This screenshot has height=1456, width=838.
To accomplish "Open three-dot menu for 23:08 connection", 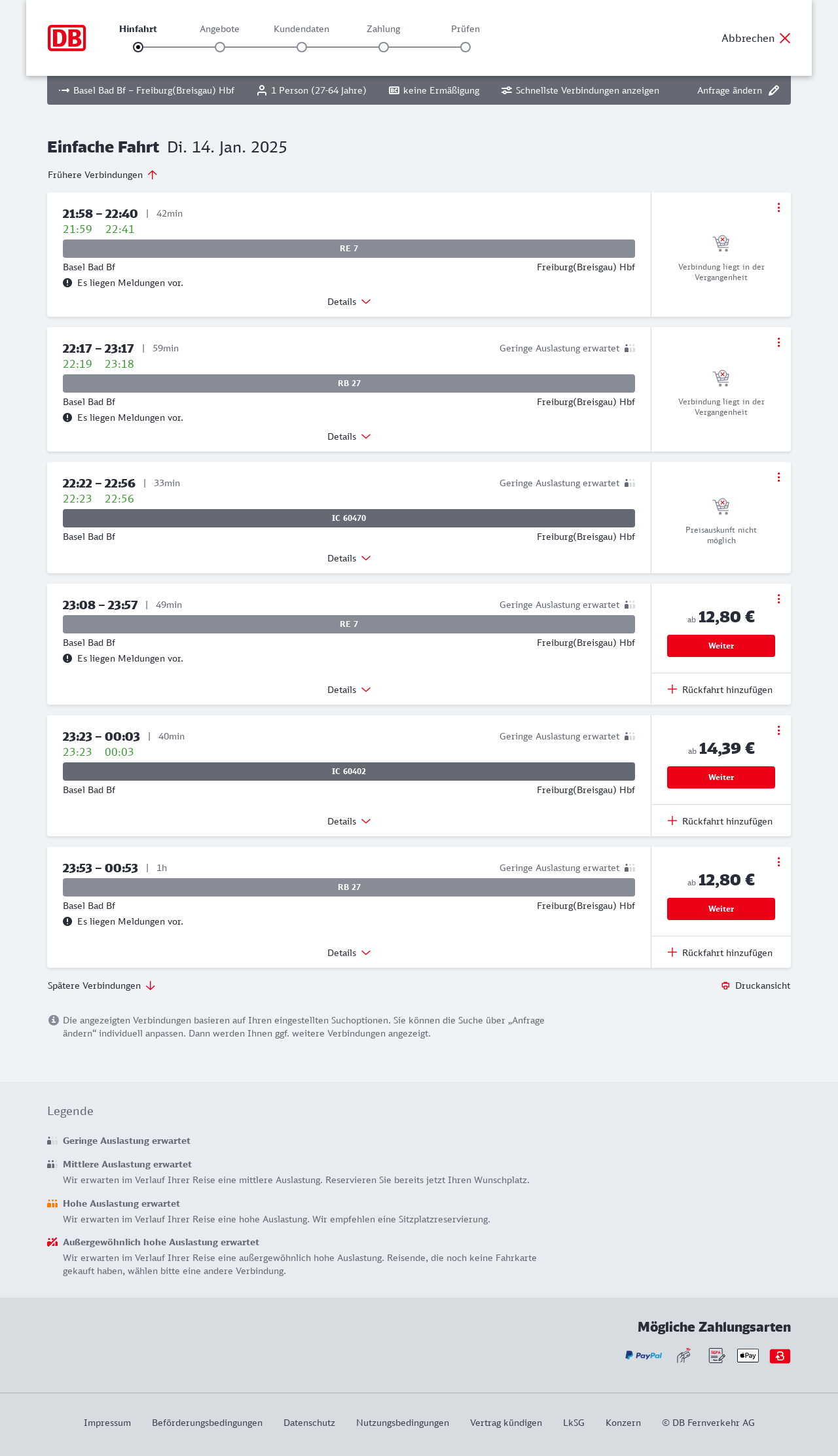I will point(778,599).
